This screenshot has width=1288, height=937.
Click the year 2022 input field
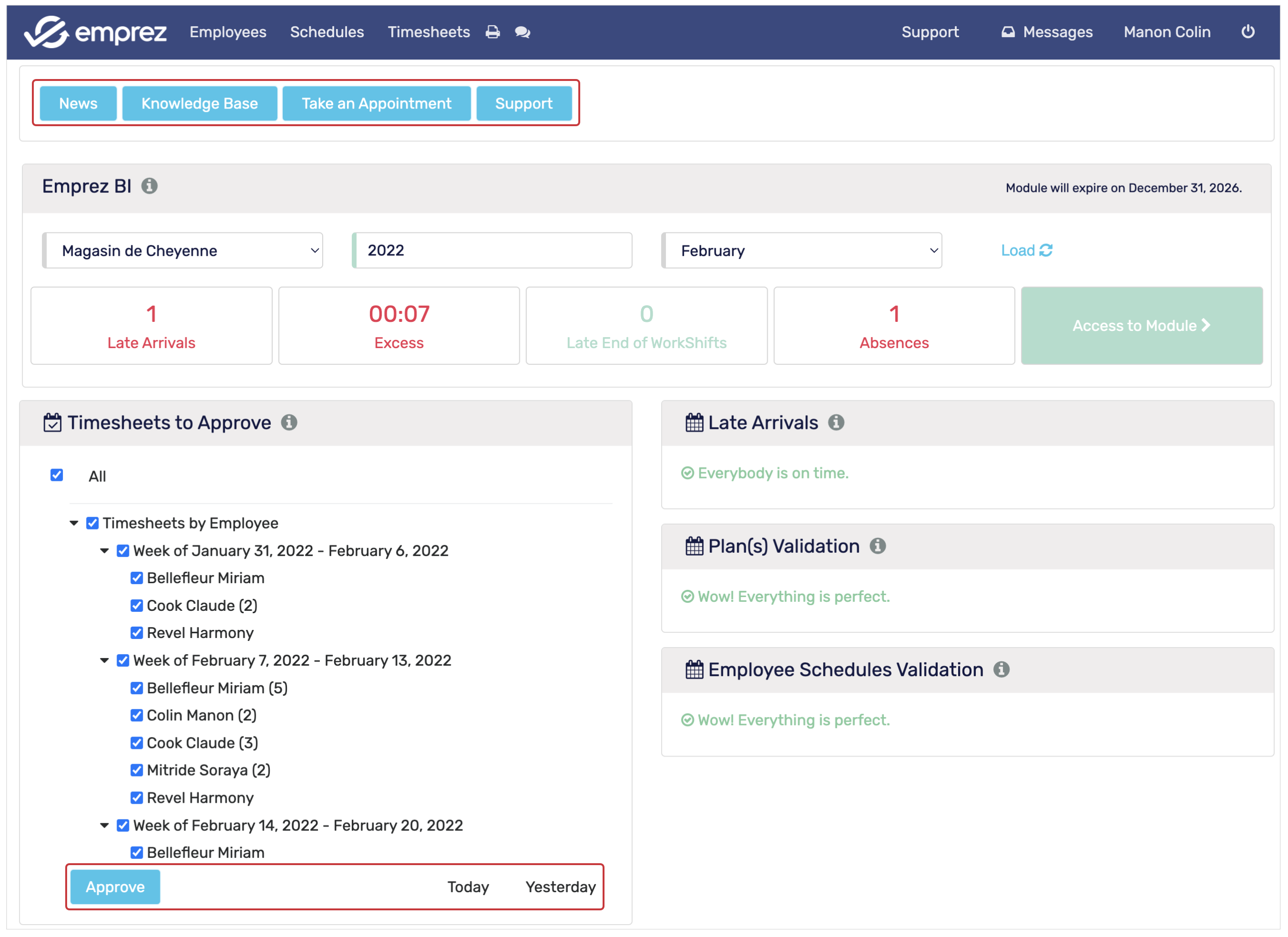492,250
